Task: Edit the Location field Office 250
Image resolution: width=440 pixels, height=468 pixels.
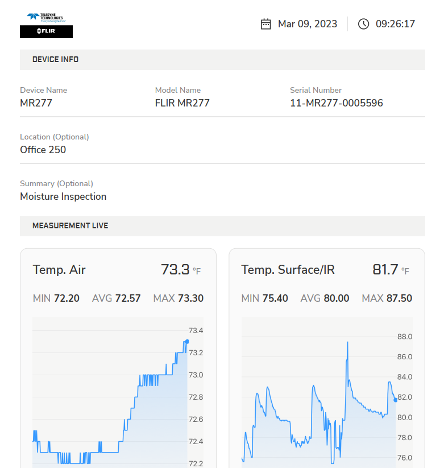Action: [x=43, y=150]
